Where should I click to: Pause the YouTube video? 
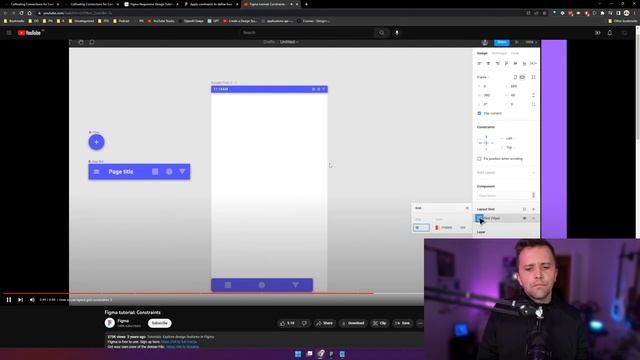[9, 300]
